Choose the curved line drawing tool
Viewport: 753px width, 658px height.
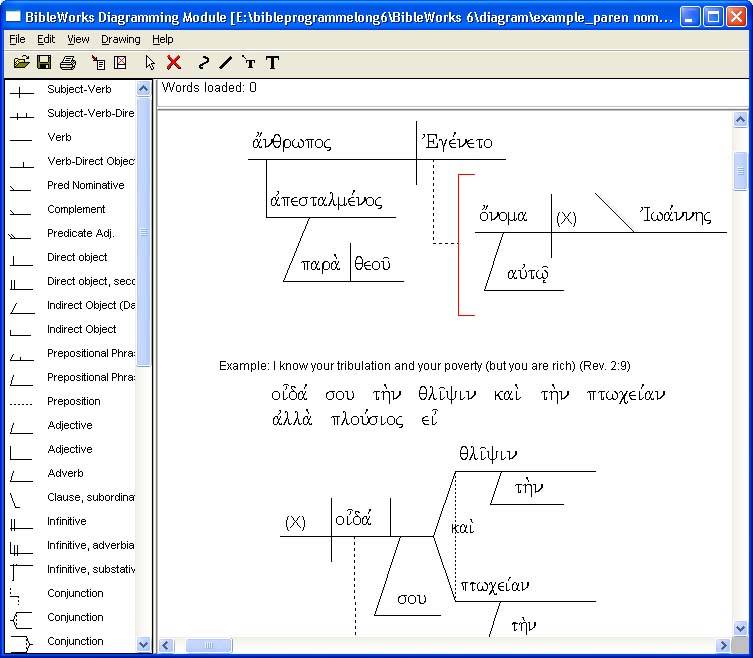204,62
